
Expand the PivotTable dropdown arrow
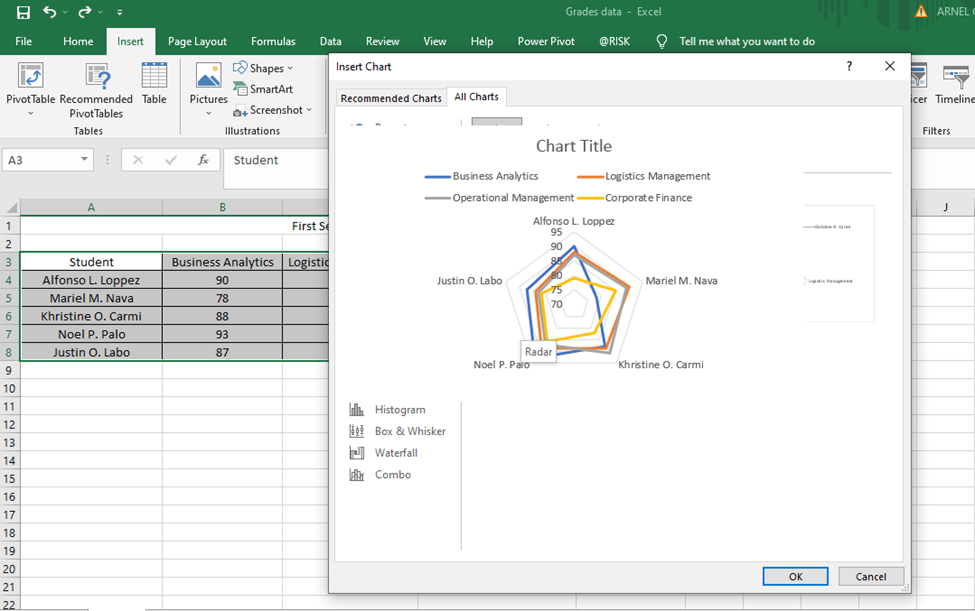point(30,113)
